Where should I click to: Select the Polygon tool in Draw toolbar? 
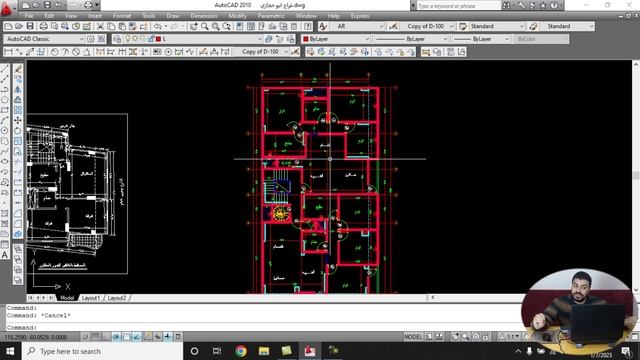5,100
